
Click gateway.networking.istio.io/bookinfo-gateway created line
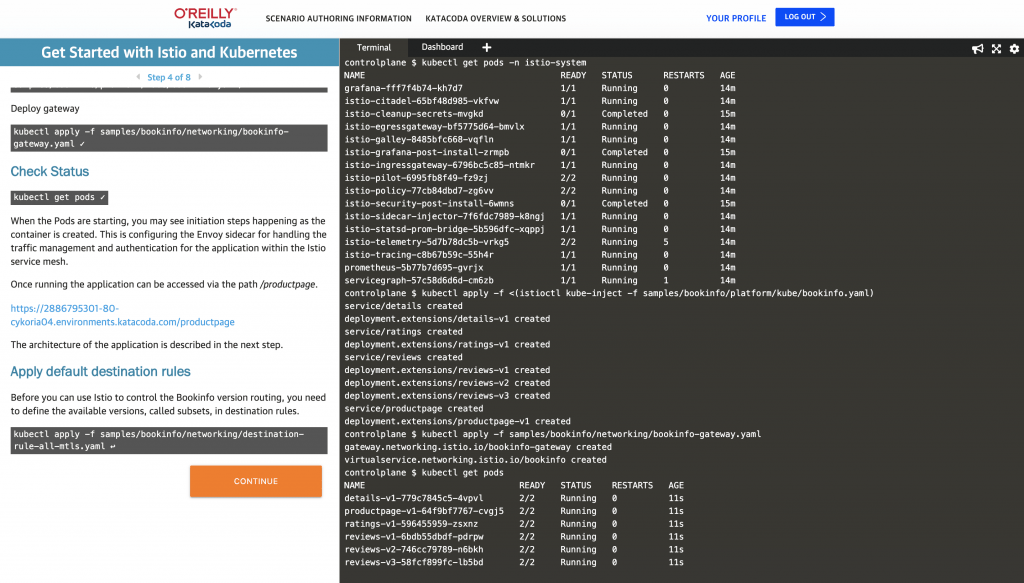point(478,447)
